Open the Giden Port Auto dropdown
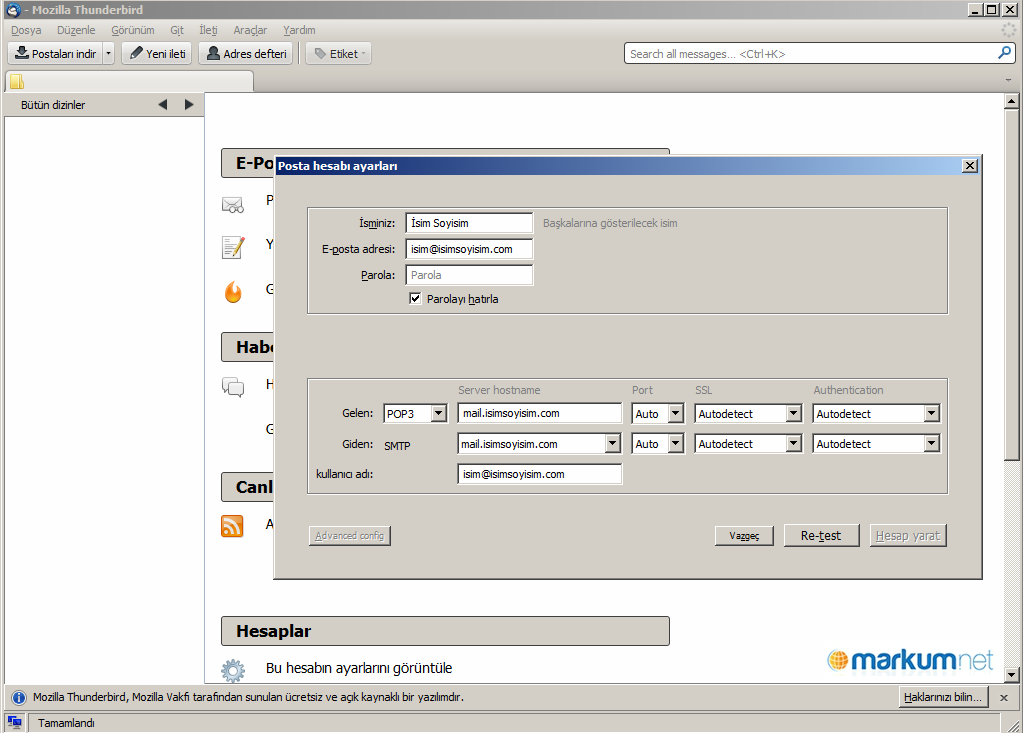 658,444
